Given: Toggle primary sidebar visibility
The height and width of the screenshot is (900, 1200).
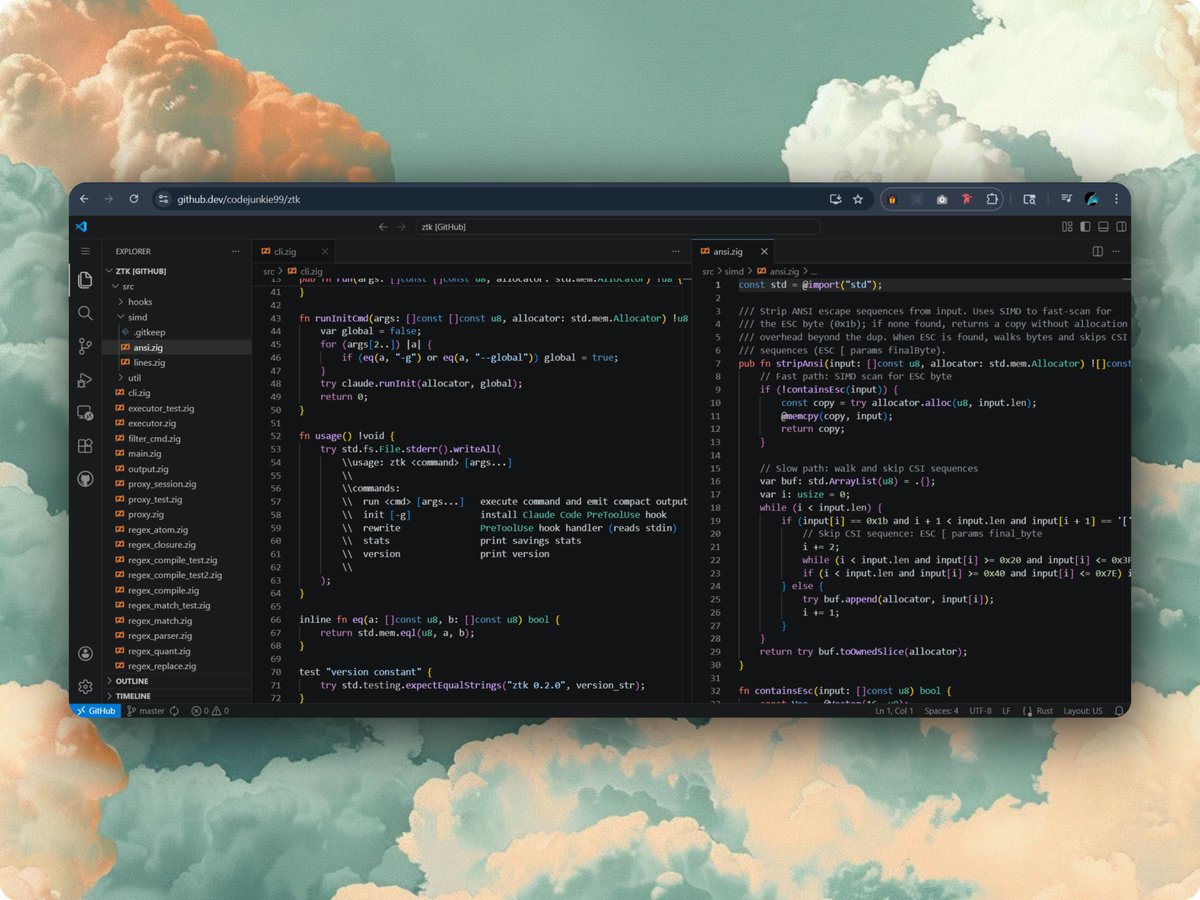Looking at the screenshot, I should 1085,226.
